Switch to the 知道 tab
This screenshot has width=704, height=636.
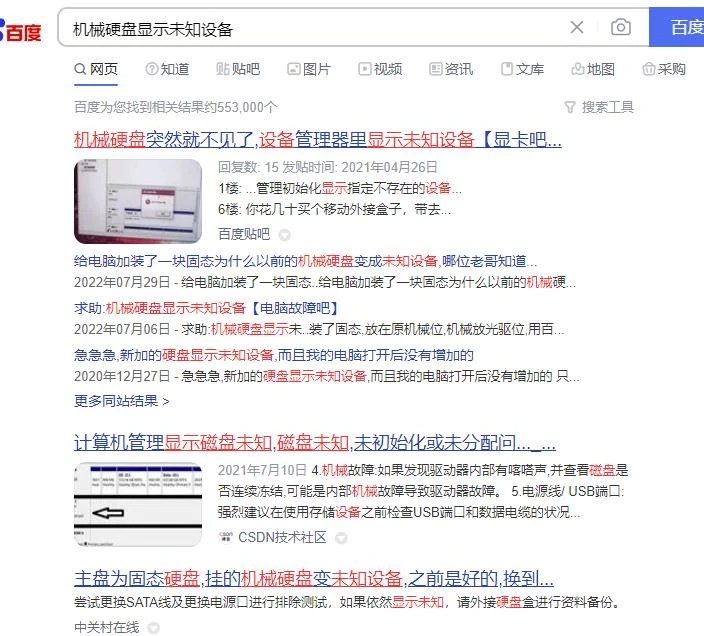point(167,69)
